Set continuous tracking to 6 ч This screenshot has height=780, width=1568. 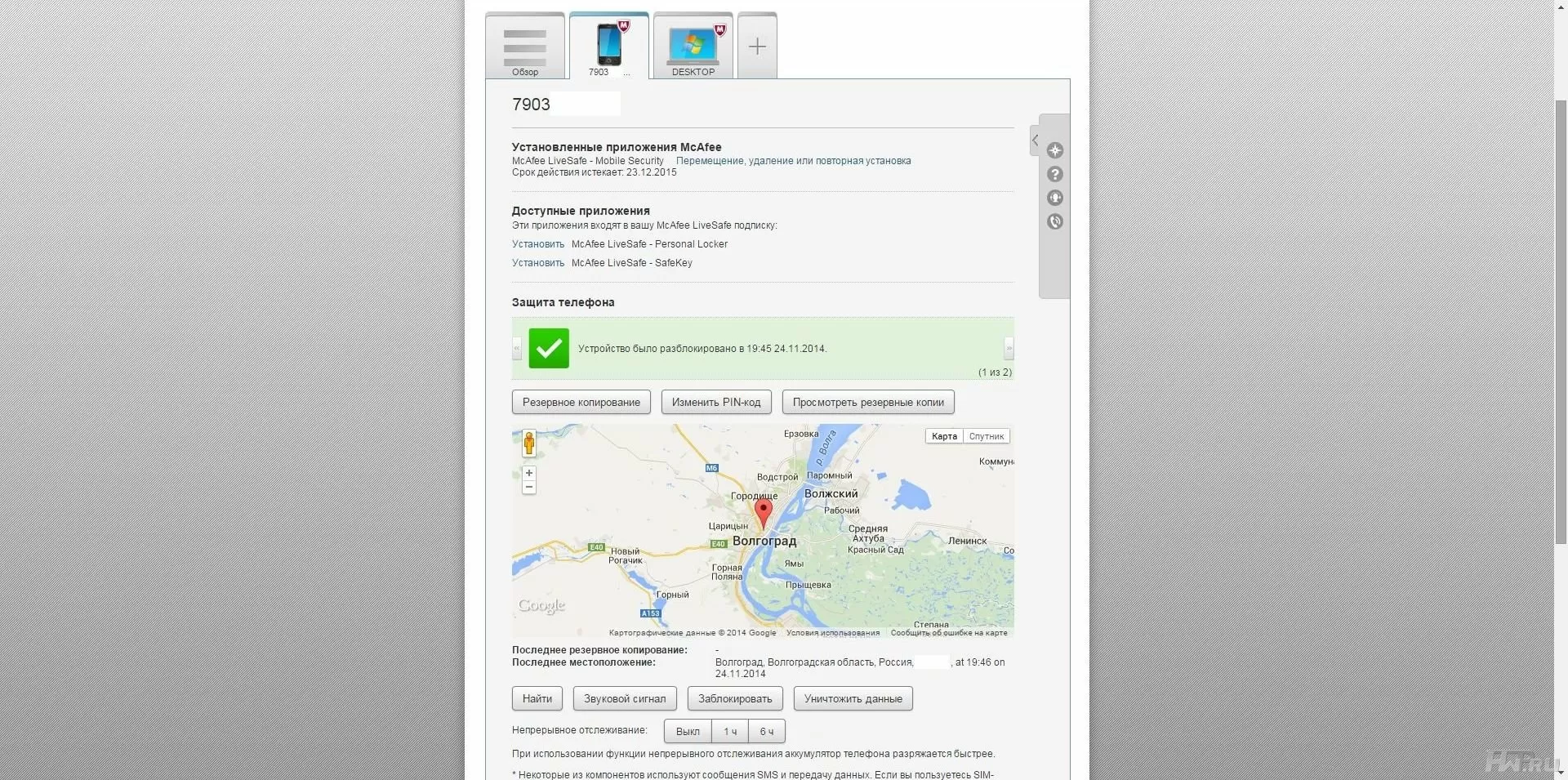click(767, 732)
